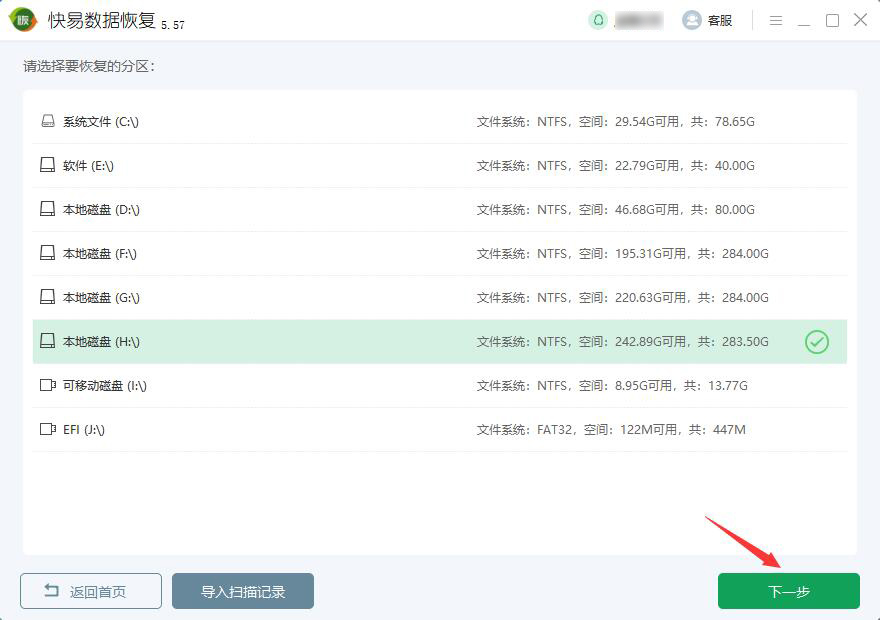Click the 快易数据恢复 app logo icon

(23, 20)
